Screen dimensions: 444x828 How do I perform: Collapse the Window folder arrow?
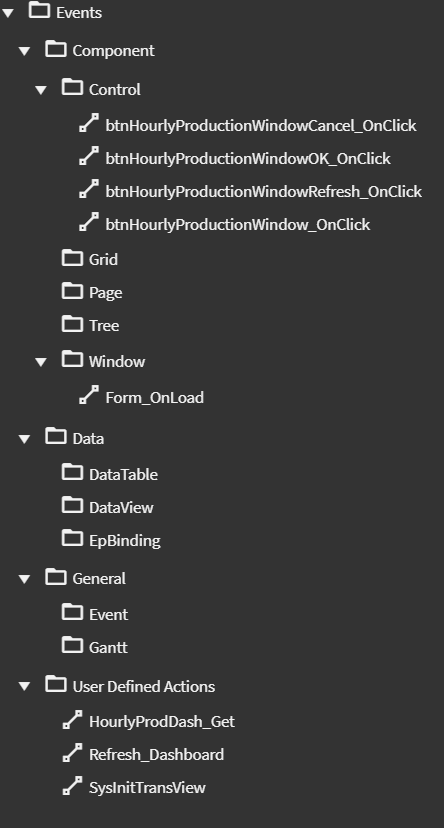(41, 362)
